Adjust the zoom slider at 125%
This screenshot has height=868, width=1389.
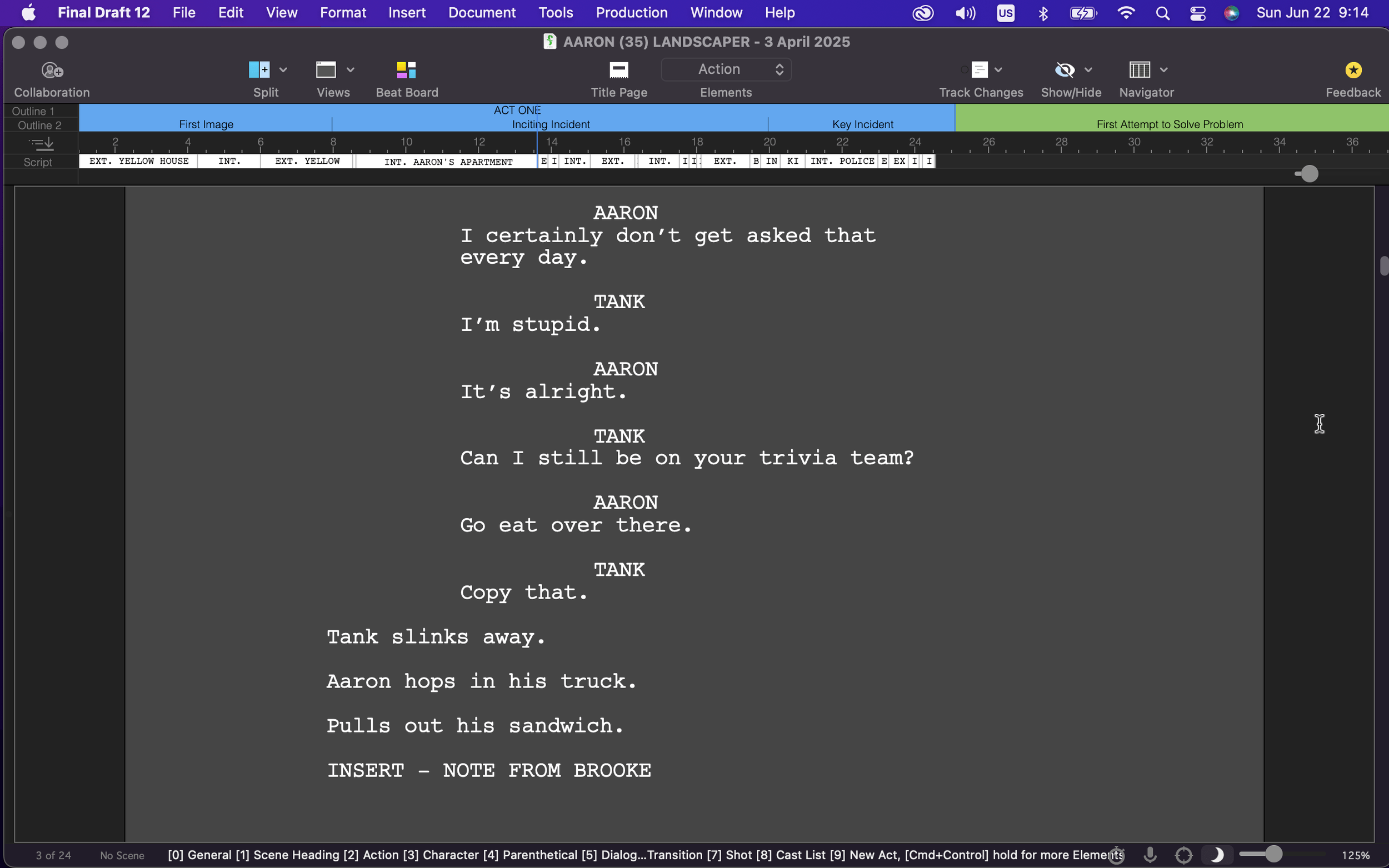click(x=1273, y=854)
